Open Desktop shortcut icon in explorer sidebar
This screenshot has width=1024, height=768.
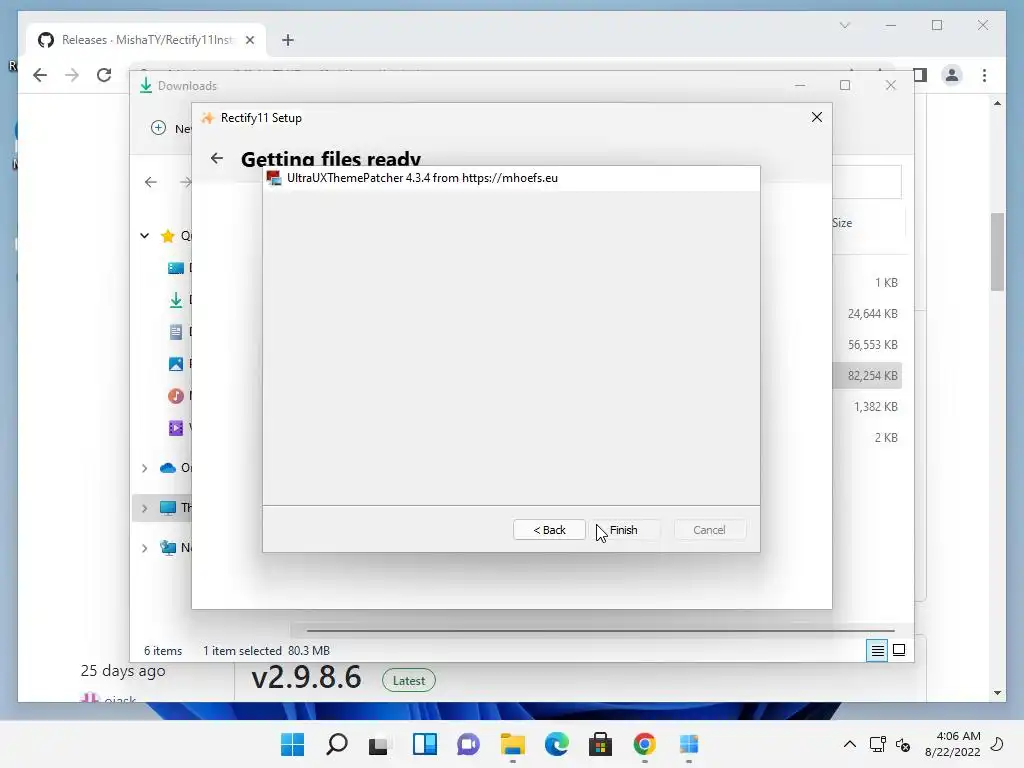(x=176, y=268)
